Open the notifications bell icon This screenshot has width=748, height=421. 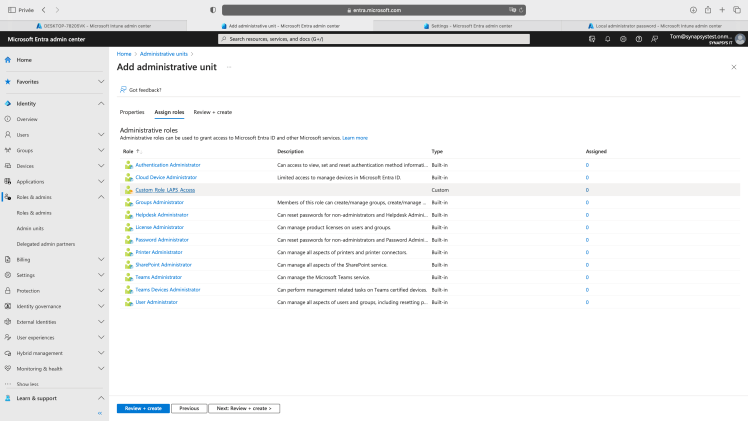(x=607, y=39)
